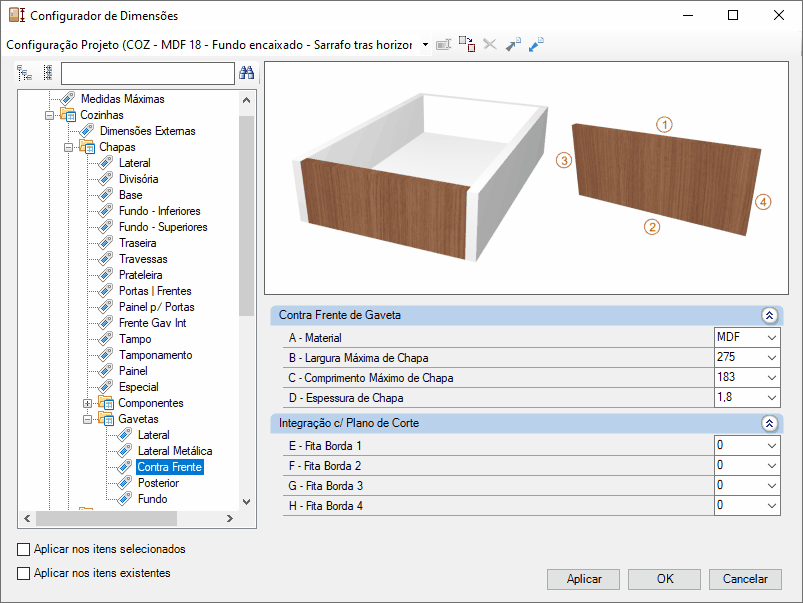This screenshot has width=803, height=603.
Task: Select Especial in the tree
Action: tap(139, 386)
